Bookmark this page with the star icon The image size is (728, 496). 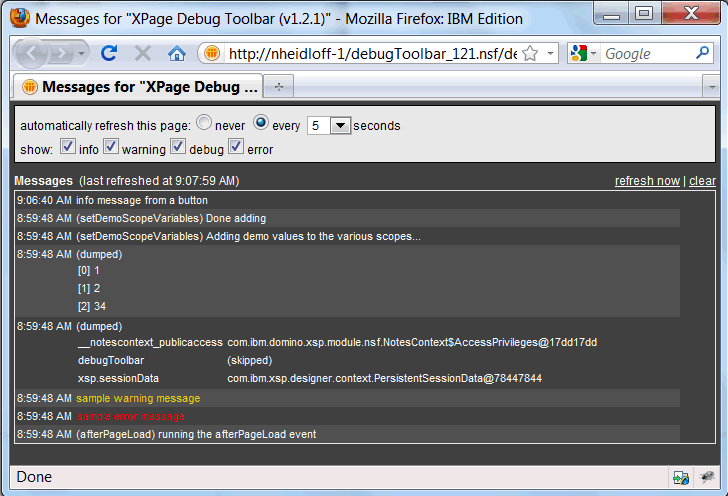(530, 54)
